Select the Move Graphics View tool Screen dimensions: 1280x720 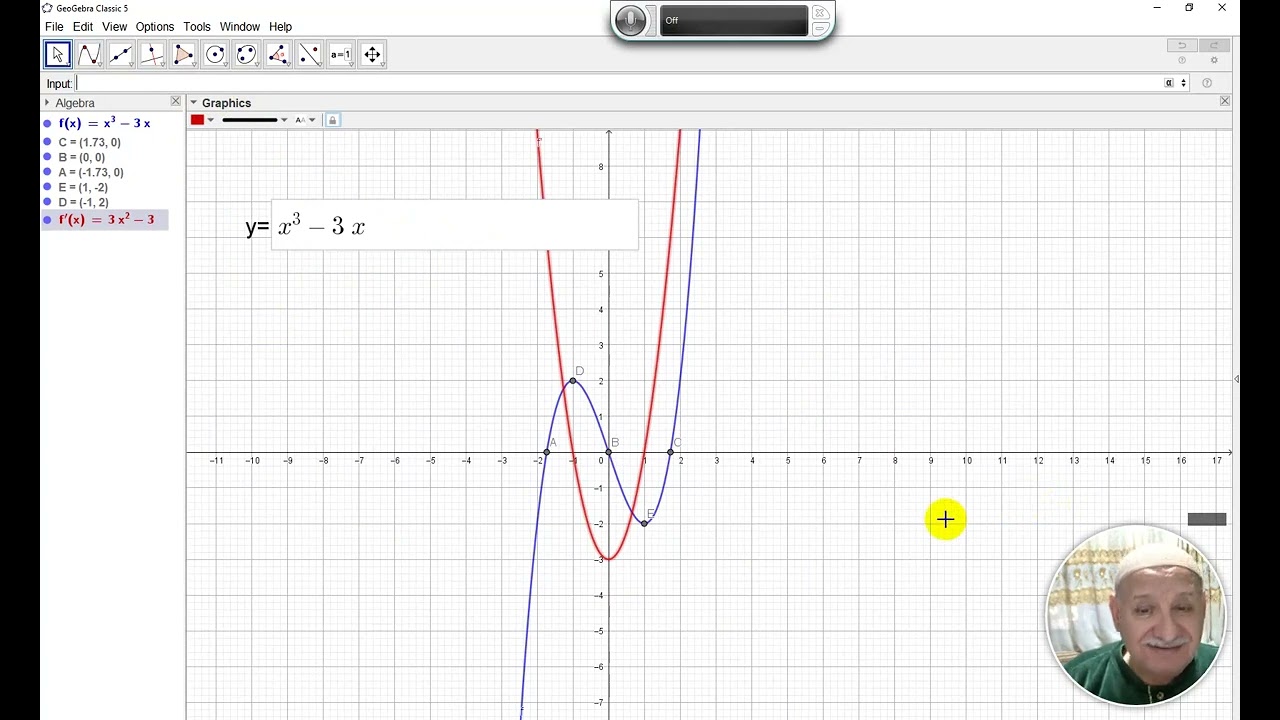click(373, 54)
